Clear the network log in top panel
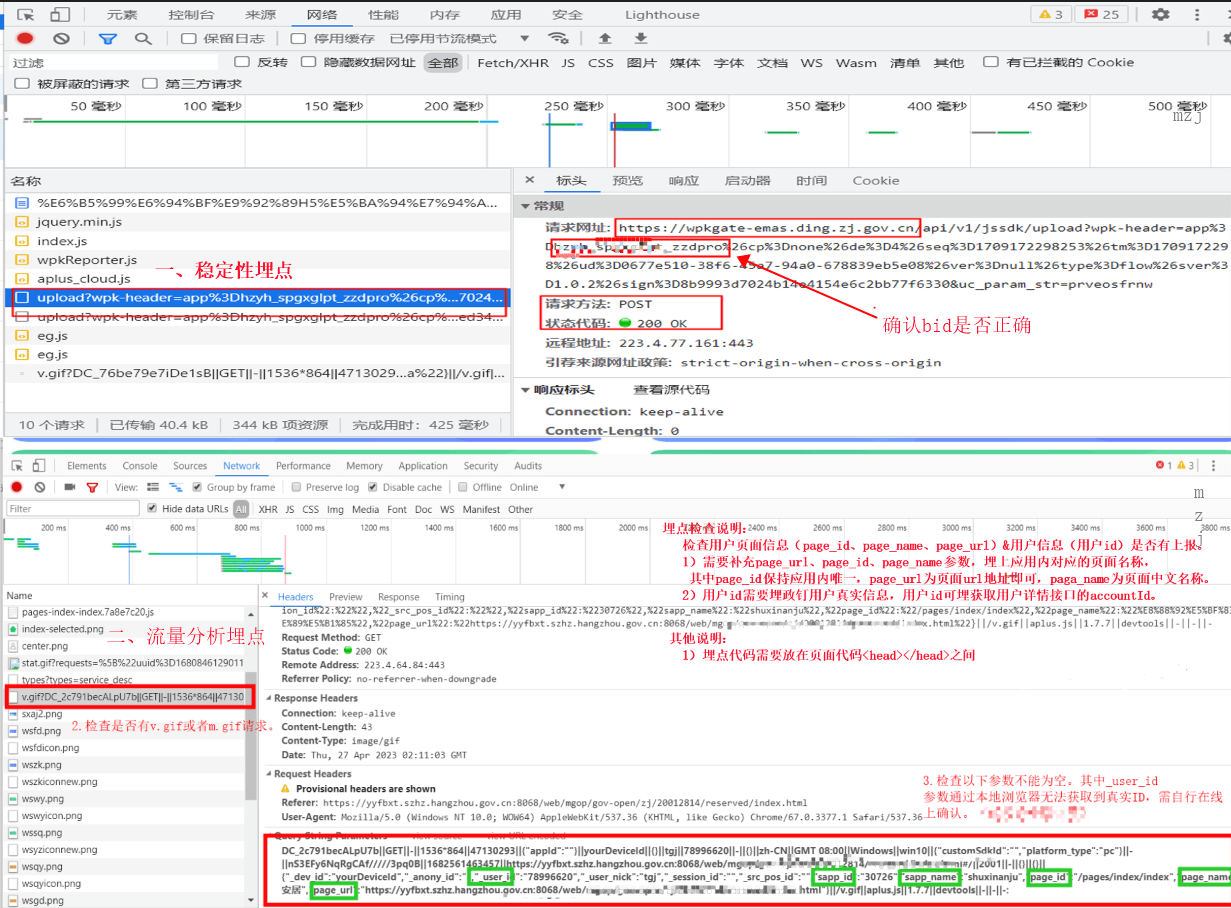Image resolution: width=1231 pixels, height=908 pixels. point(61,38)
